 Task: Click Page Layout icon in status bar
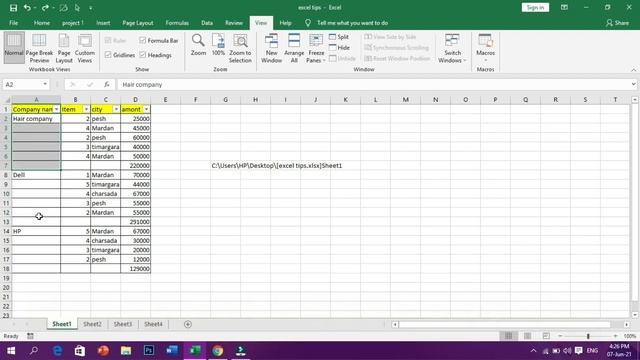527,336
